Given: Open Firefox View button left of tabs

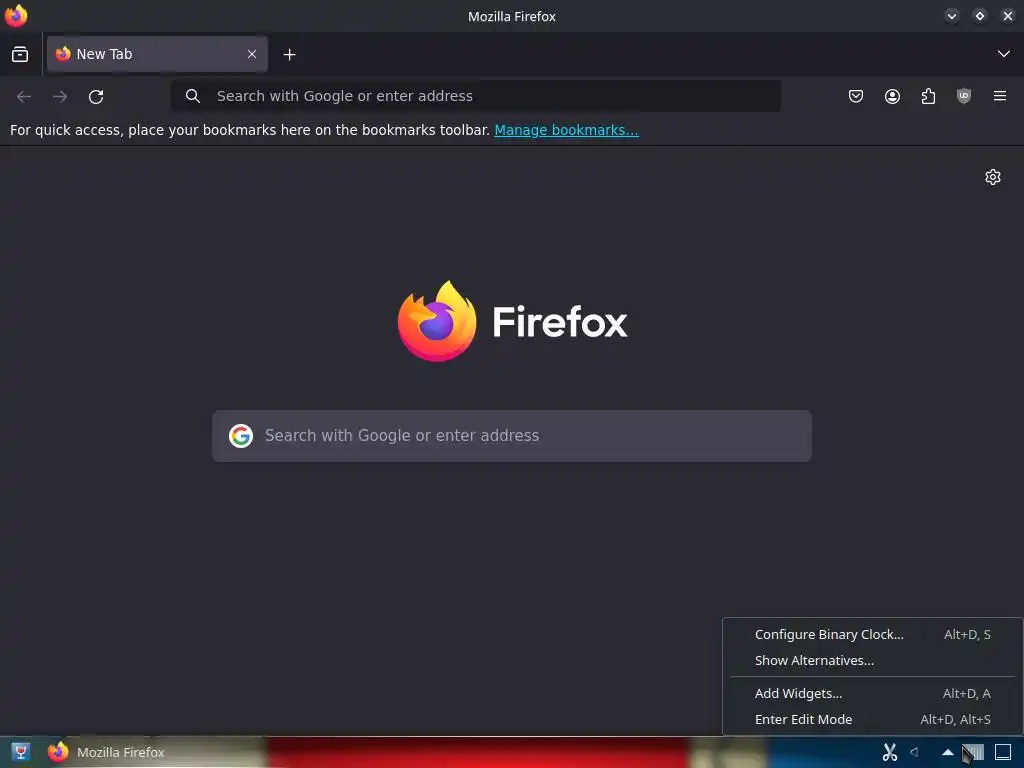Looking at the screenshot, I should point(20,54).
